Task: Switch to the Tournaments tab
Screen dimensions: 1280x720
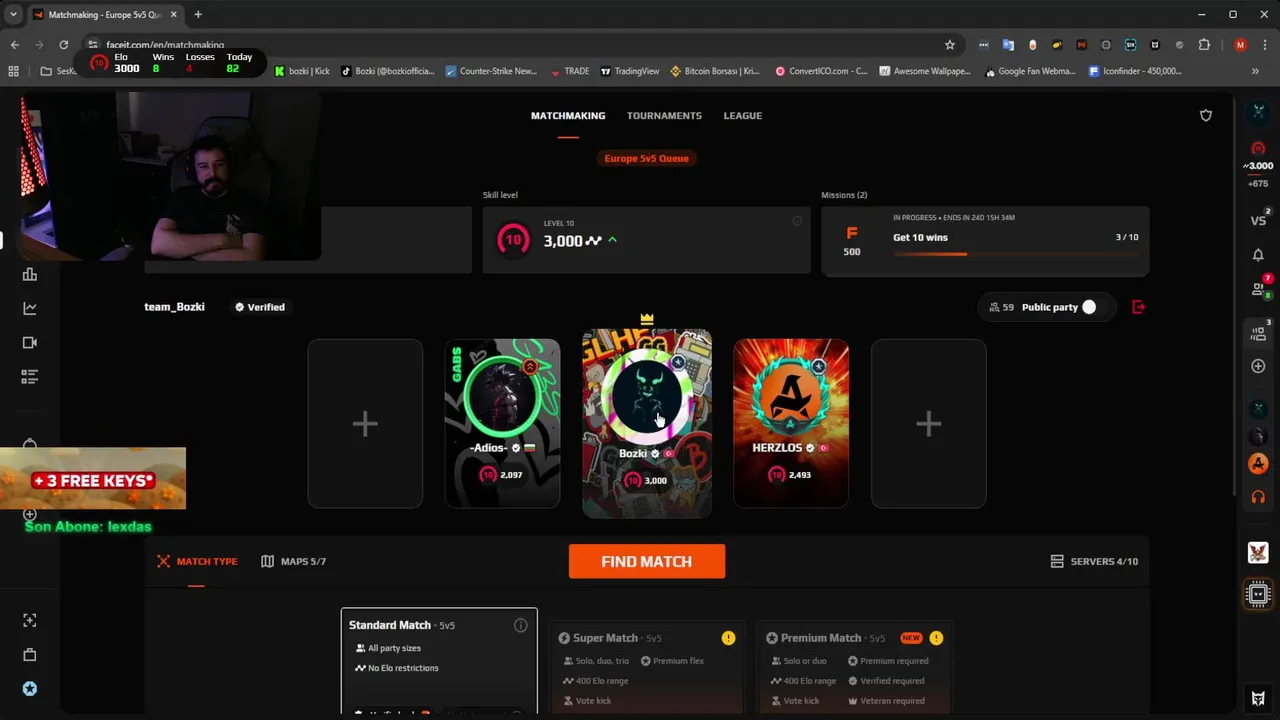Action: [x=664, y=116]
